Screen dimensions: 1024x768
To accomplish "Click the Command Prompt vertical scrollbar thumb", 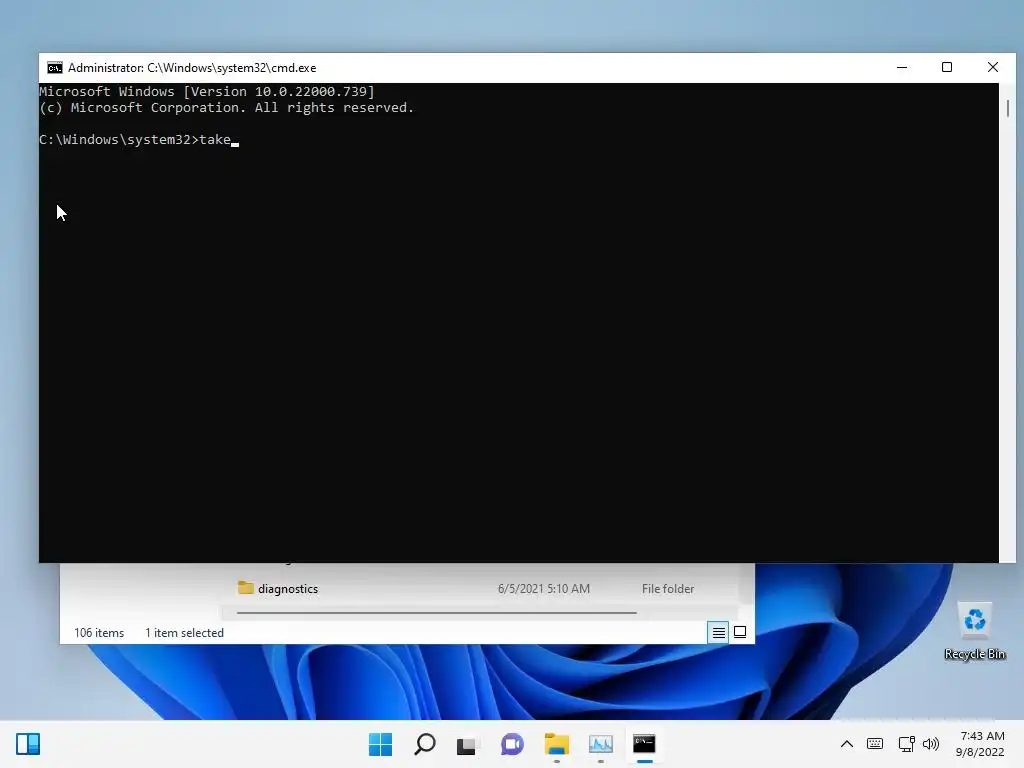I will click(x=1008, y=108).
